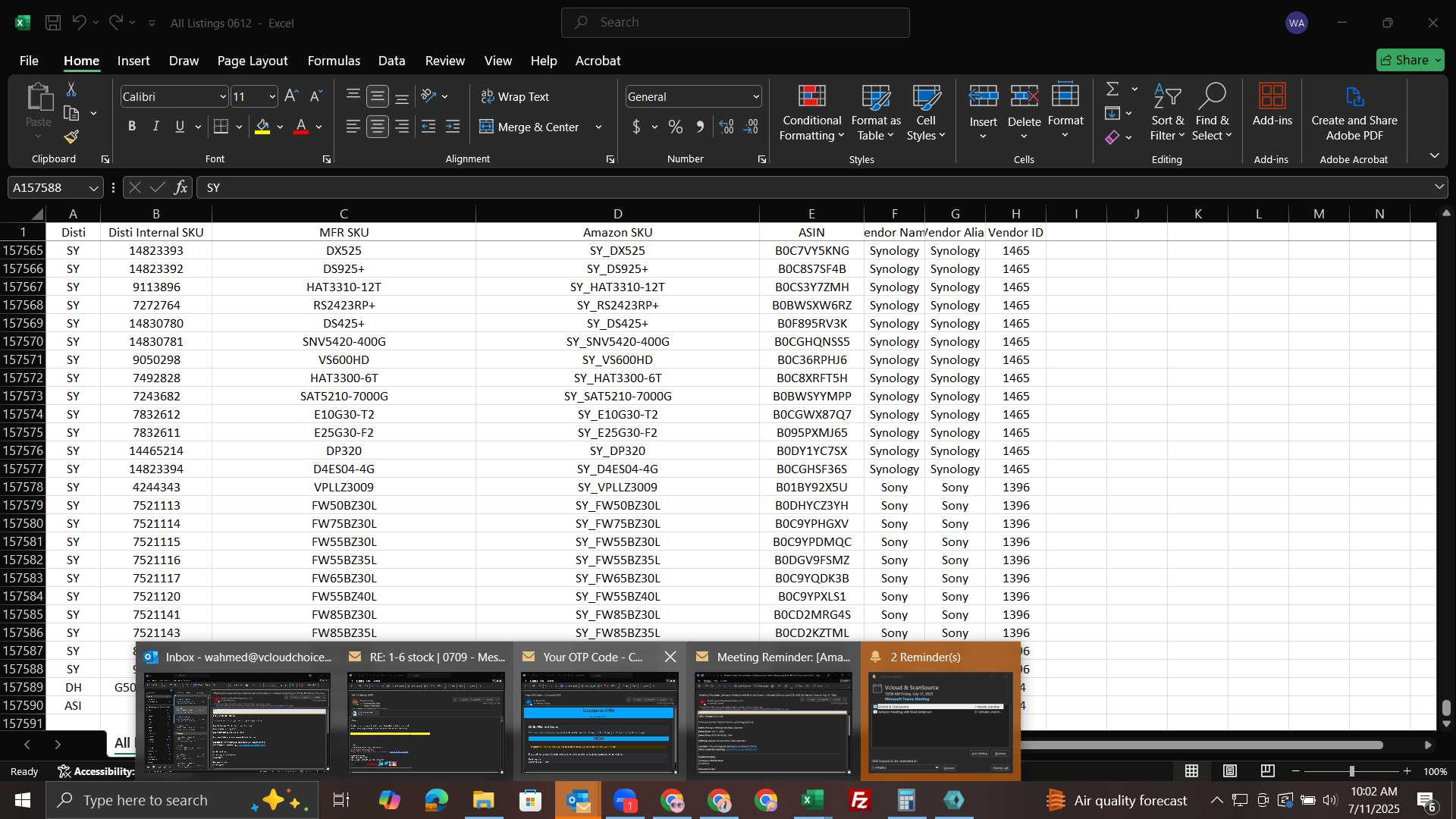Click Increase Decimal icon
The height and width of the screenshot is (819, 1456).
(726, 127)
